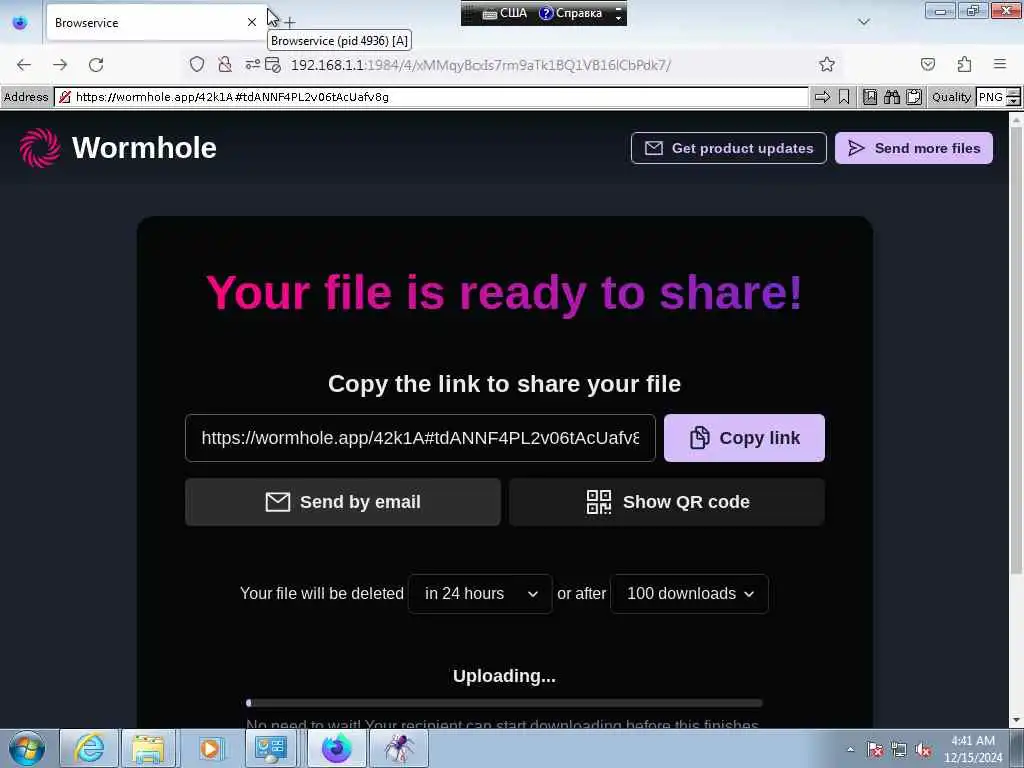Open the Firefox hamburger menu
Image resolution: width=1024 pixels, height=768 pixels.
pyautogui.click(x=1000, y=64)
